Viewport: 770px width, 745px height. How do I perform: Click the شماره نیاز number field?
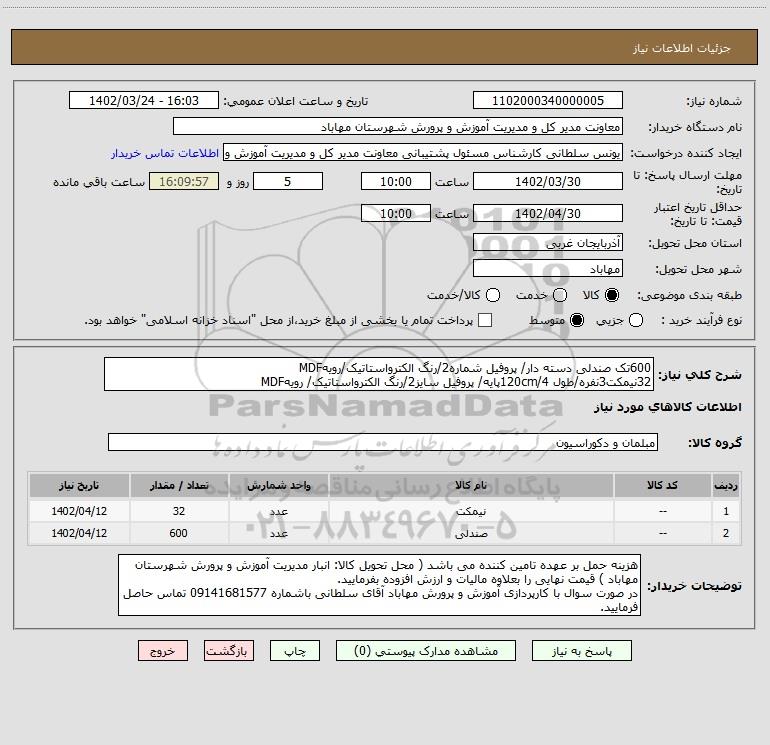[548, 100]
